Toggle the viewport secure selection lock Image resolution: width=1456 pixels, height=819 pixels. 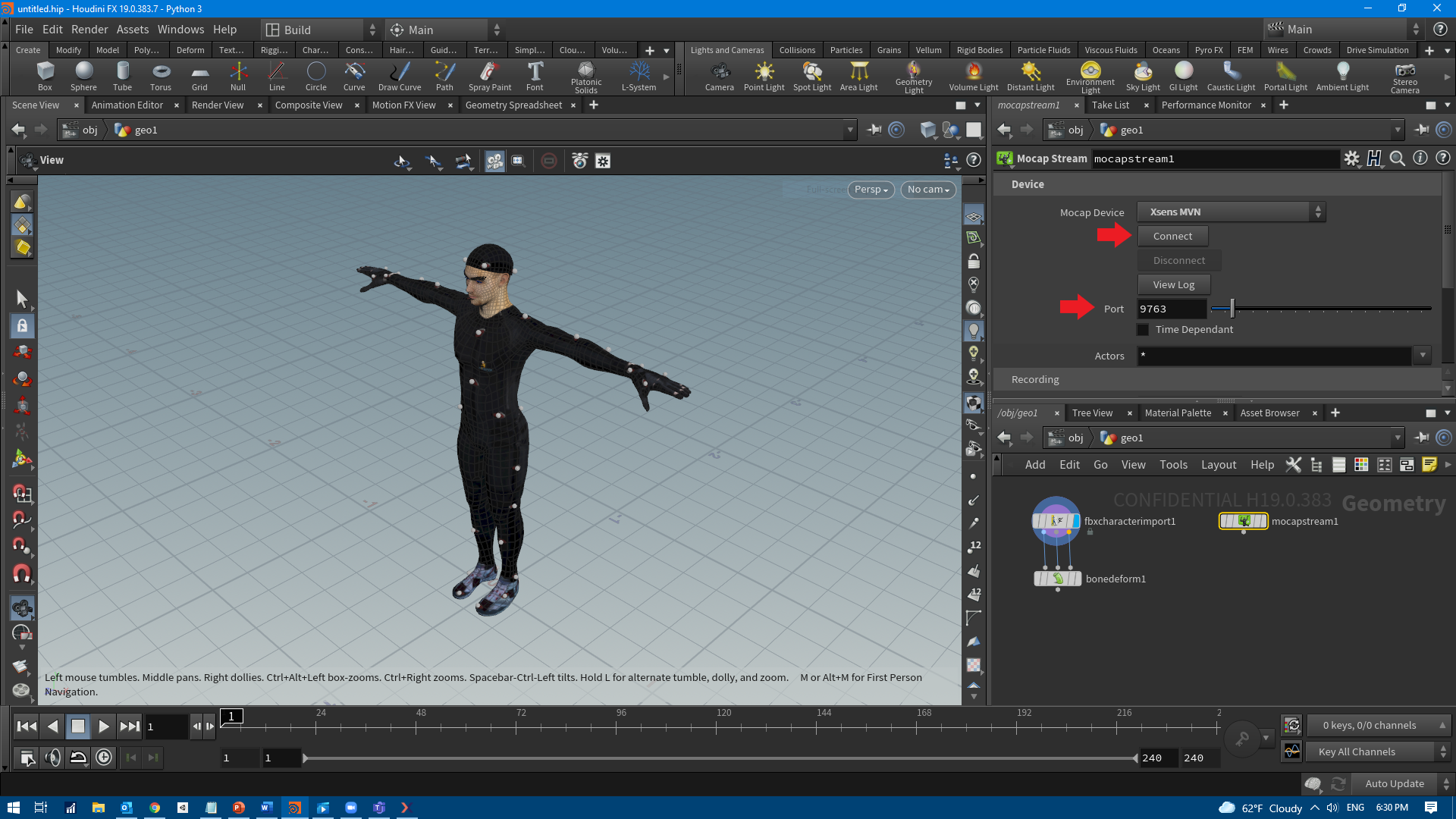(22, 326)
